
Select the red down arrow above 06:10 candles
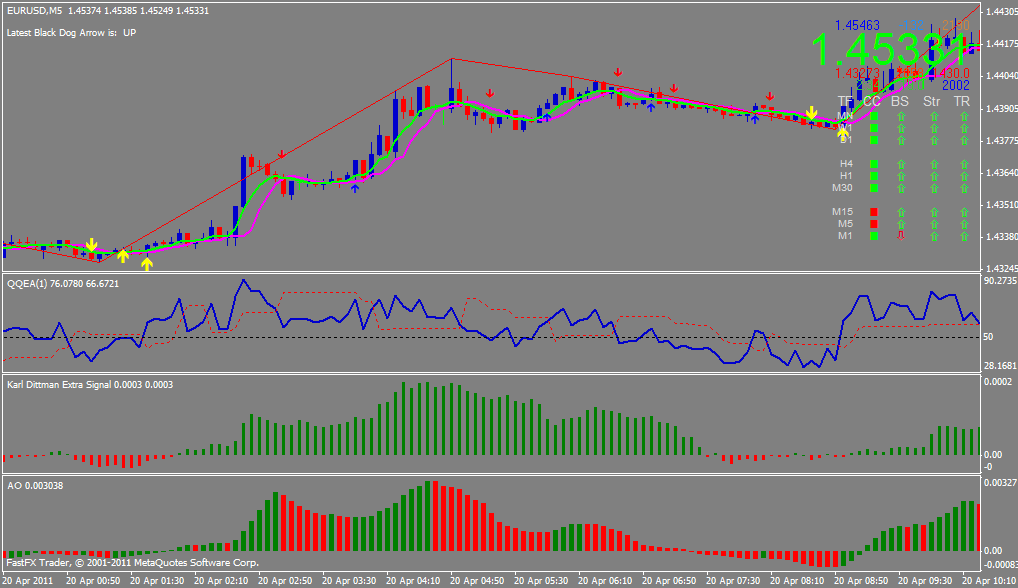(x=618, y=72)
